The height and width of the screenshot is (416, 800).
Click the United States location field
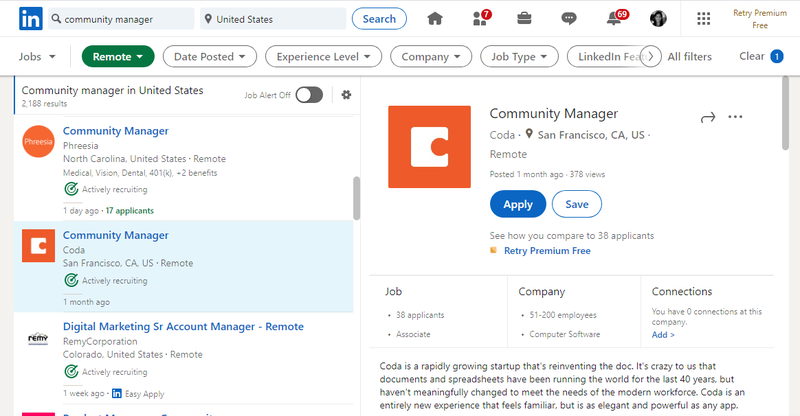tap(273, 19)
